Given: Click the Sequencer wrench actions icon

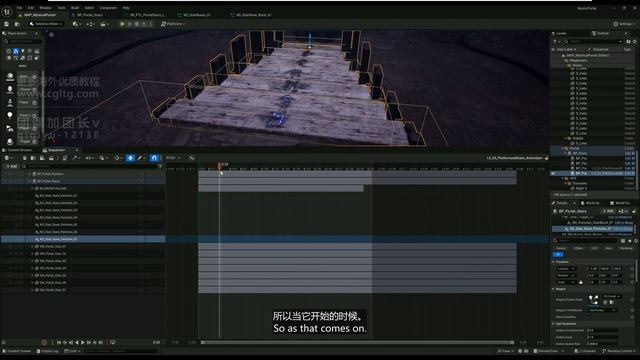Looking at the screenshot, I should click(x=75, y=158).
